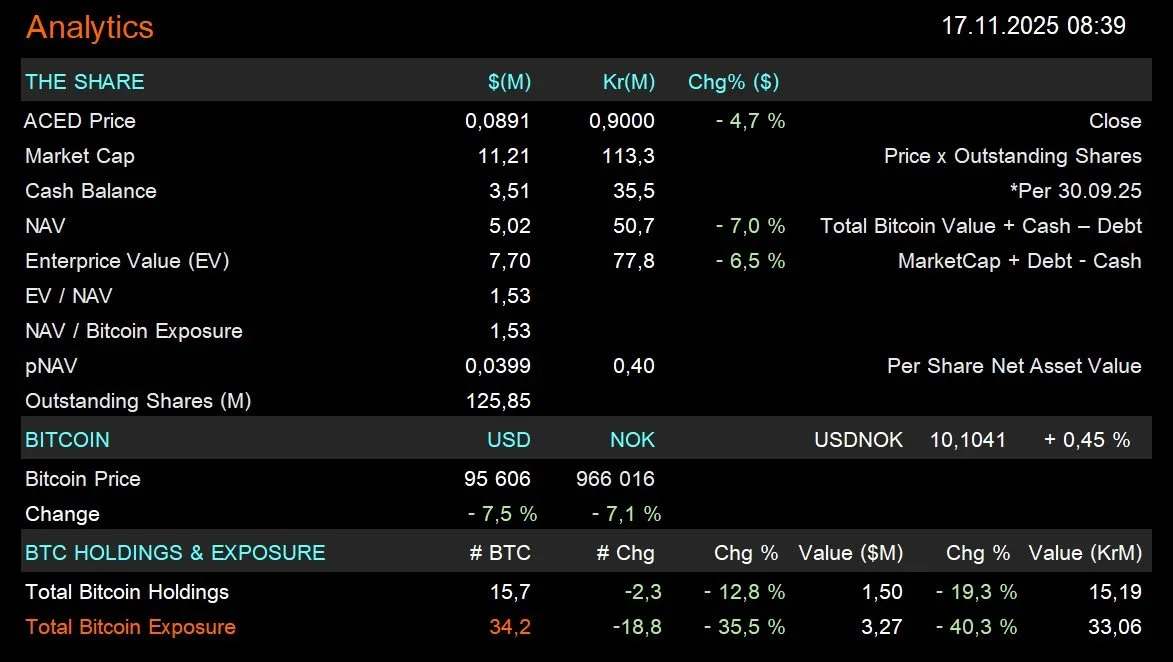
Task: Select the Cash Balance row label
Action: tap(91, 191)
